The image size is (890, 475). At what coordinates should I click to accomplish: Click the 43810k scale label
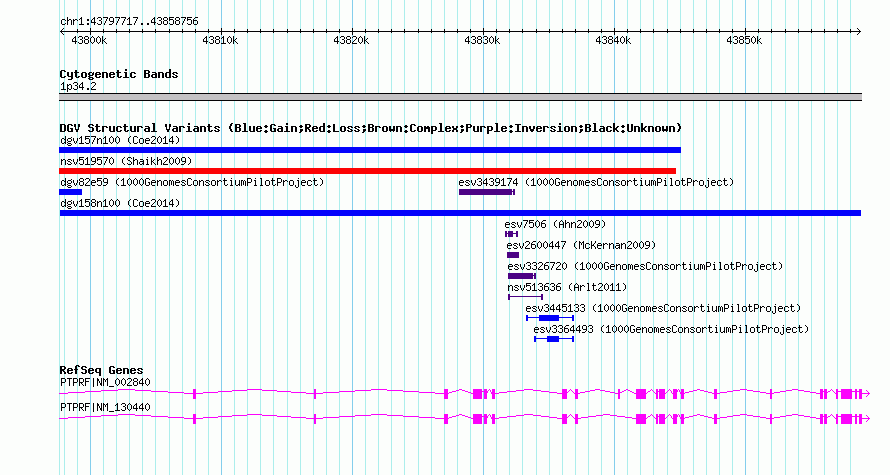click(x=220, y=40)
